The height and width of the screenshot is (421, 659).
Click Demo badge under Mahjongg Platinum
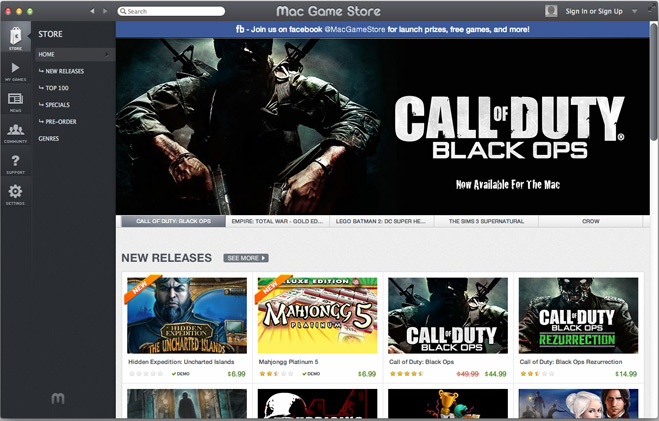[x=311, y=374]
